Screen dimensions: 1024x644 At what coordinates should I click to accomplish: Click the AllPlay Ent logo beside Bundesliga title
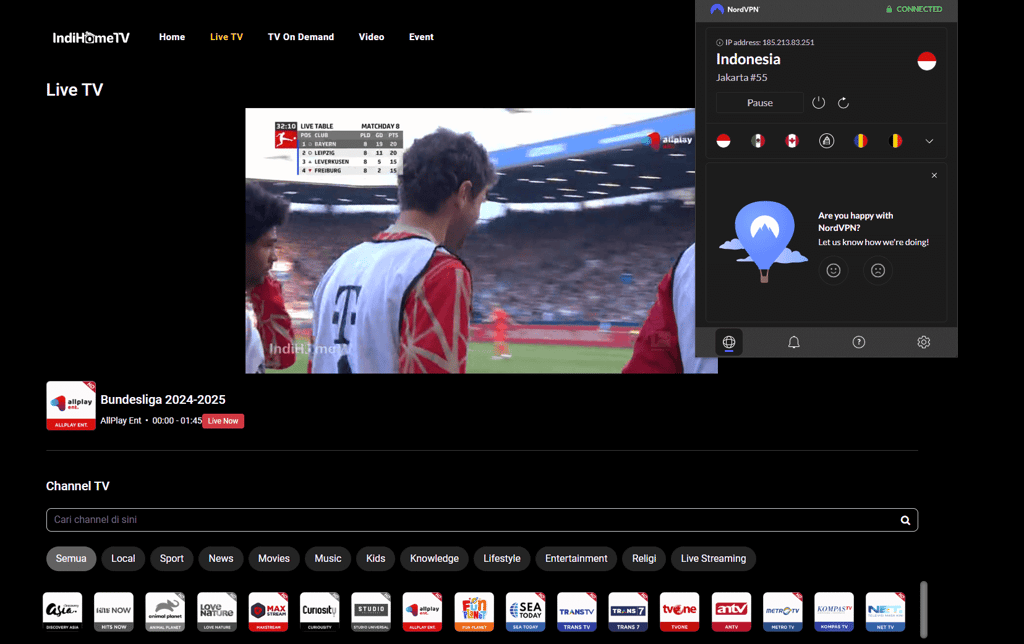coord(71,405)
